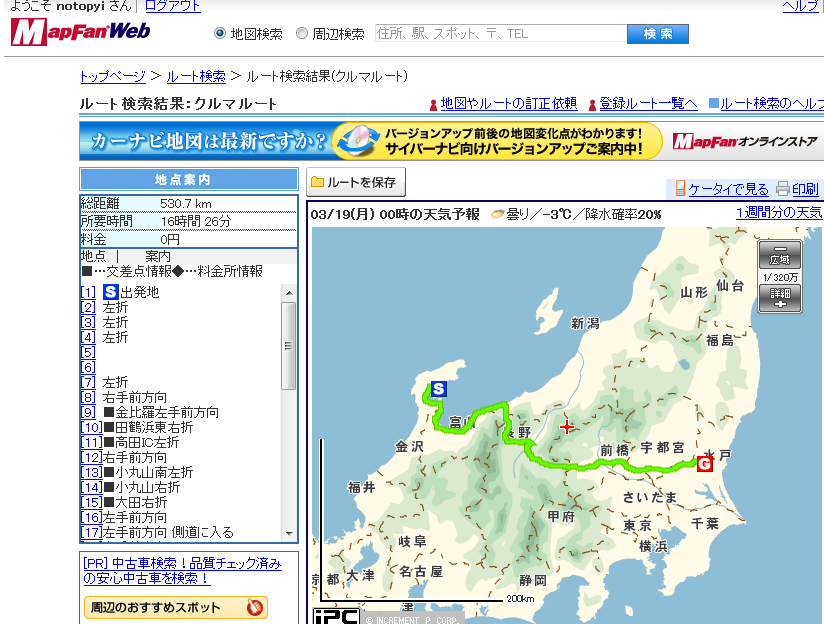Open the 1週間分の天気 forecast link
Screen dimensions: 824x624
779,213
